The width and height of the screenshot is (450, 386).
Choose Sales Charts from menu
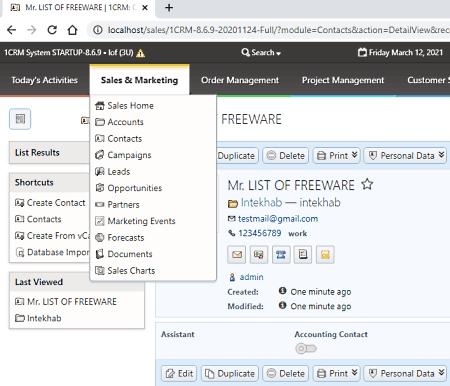[153, 271]
